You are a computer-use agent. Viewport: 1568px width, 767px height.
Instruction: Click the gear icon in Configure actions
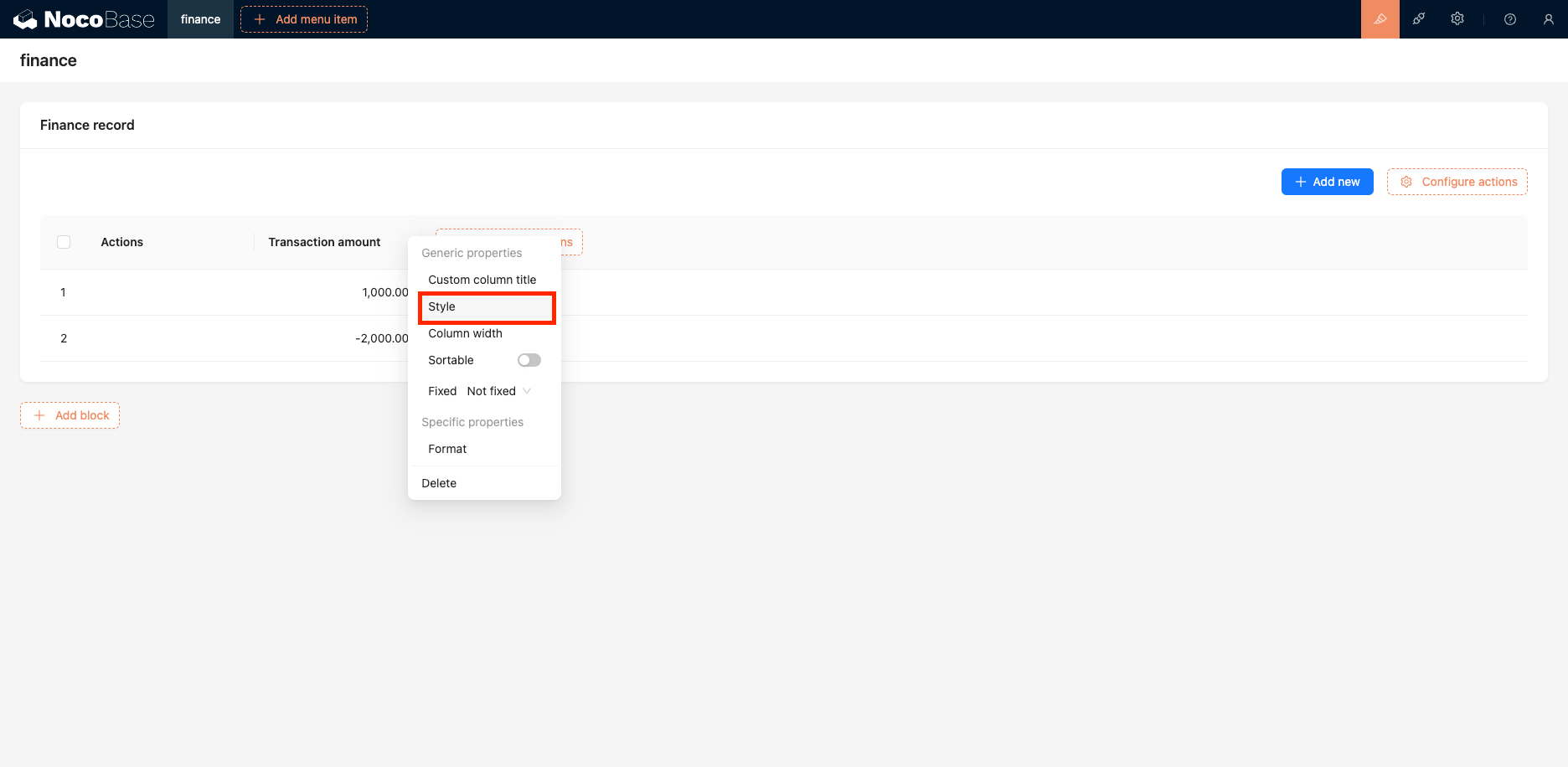[x=1406, y=182]
